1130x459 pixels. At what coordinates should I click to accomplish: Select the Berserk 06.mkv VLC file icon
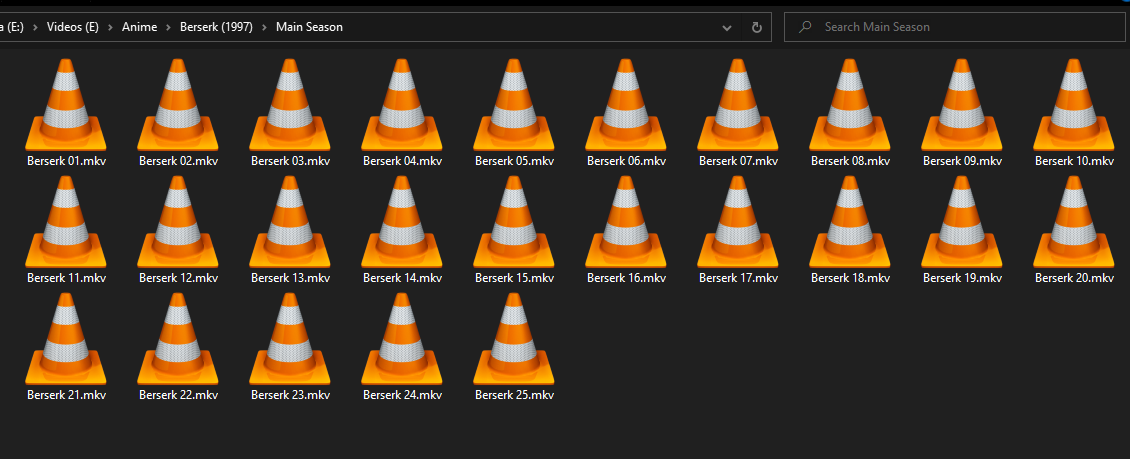tap(626, 105)
